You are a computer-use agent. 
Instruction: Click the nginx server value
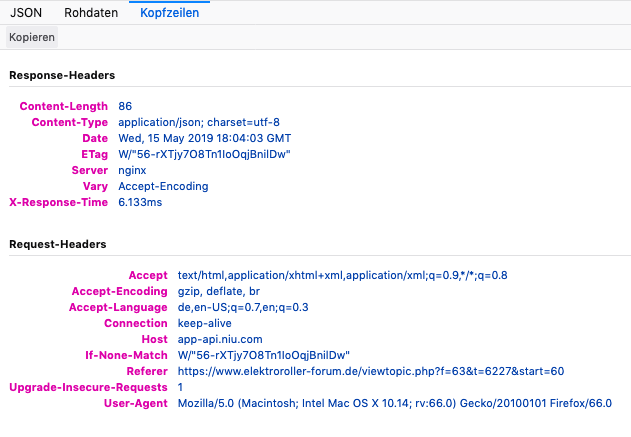[x=132, y=170]
